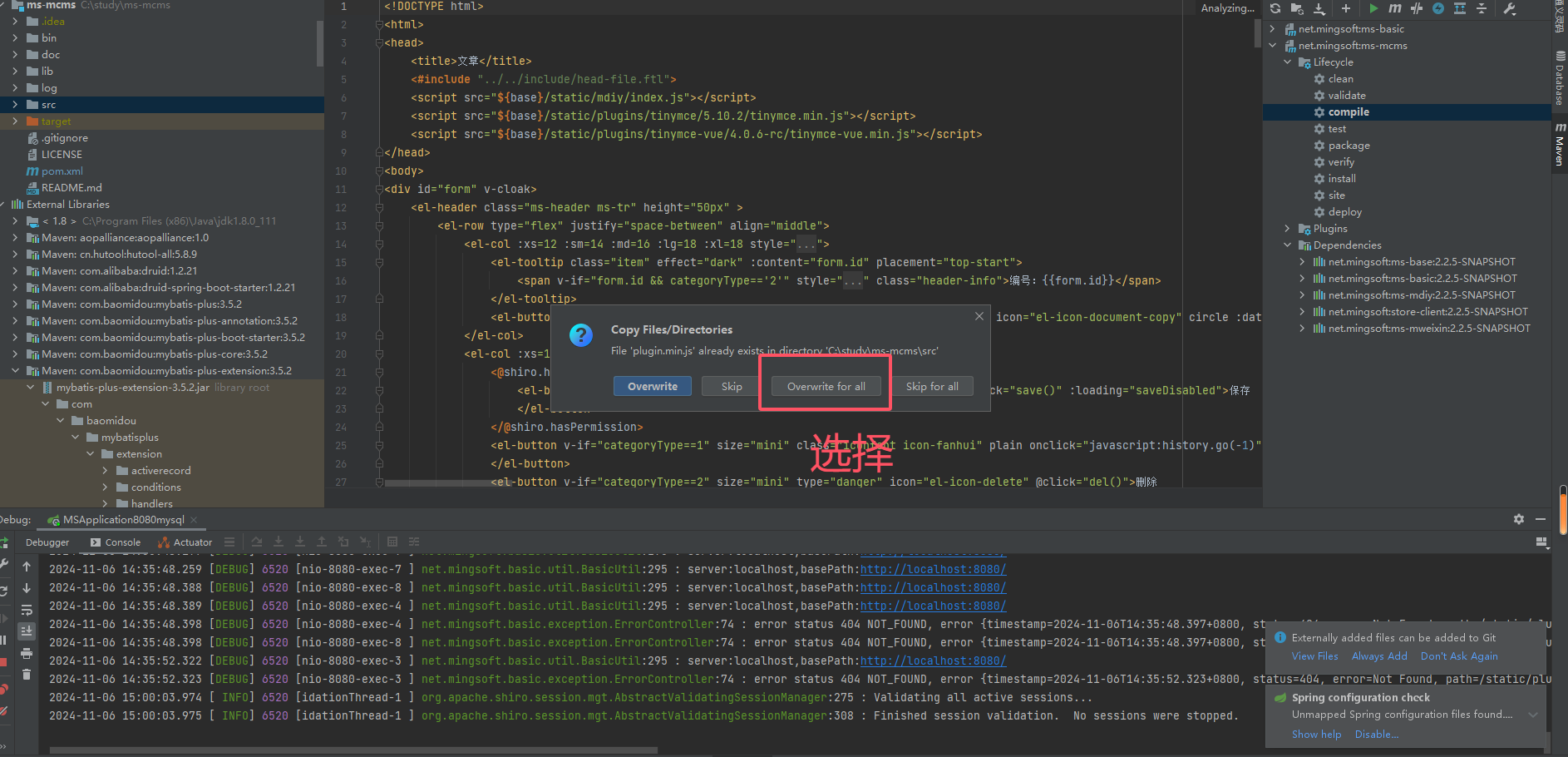Screen dimensions: 1568x757
Task: Select the .gitignore file
Action: click(x=64, y=138)
